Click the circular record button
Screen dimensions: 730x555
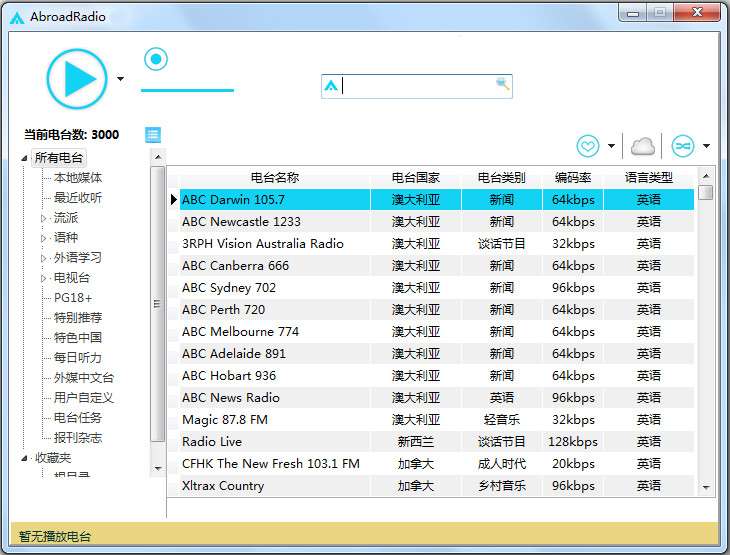155,59
